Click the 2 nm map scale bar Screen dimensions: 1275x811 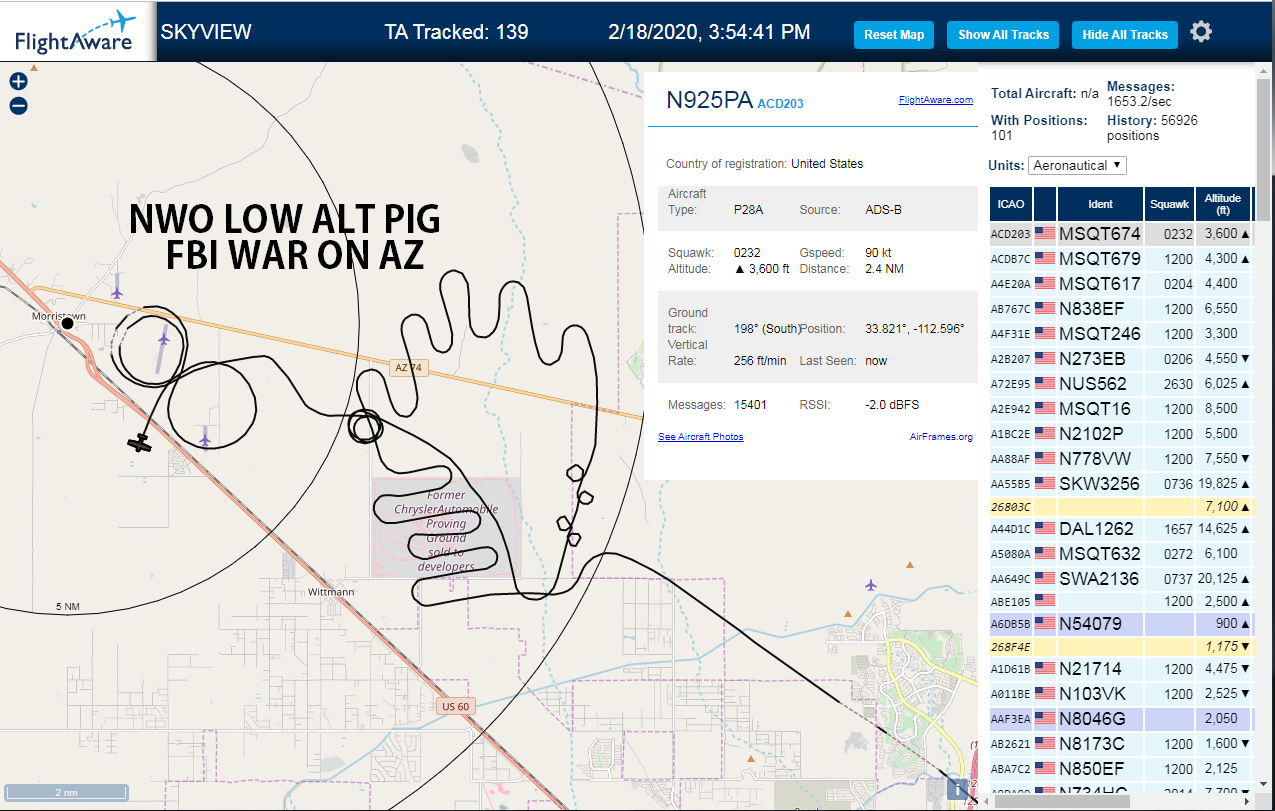point(66,792)
